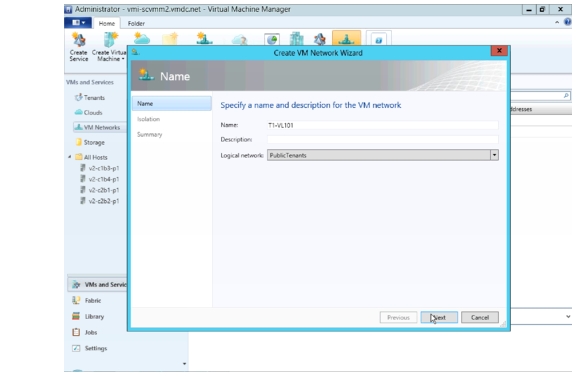Image resolution: width=576 pixels, height=376 pixels.
Task: Switch to the Home ribbon tab
Action: pyautogui.click(x=107, y=23)
